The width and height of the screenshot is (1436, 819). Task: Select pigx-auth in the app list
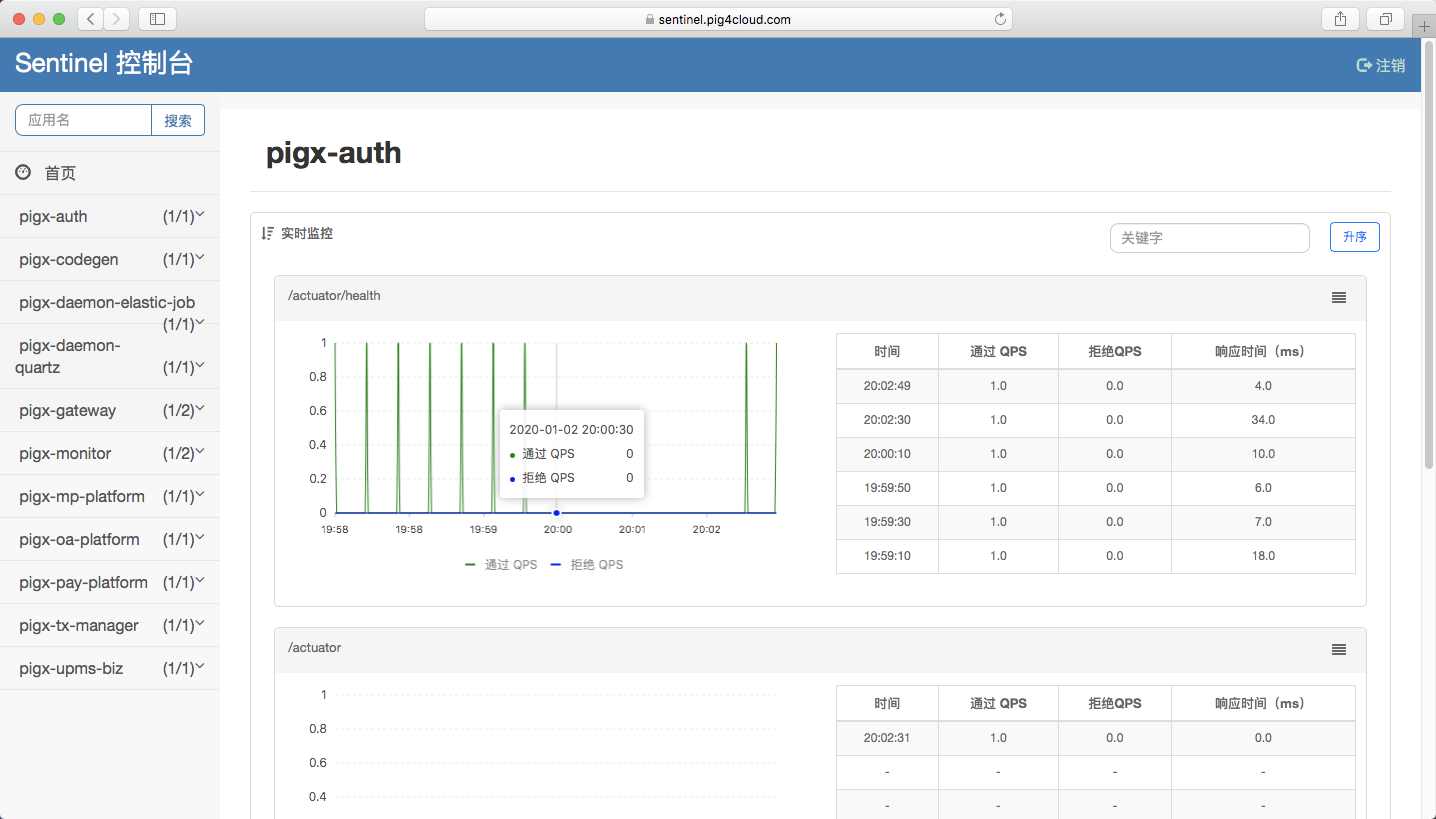pyautogui.click(x=53, y=217)
